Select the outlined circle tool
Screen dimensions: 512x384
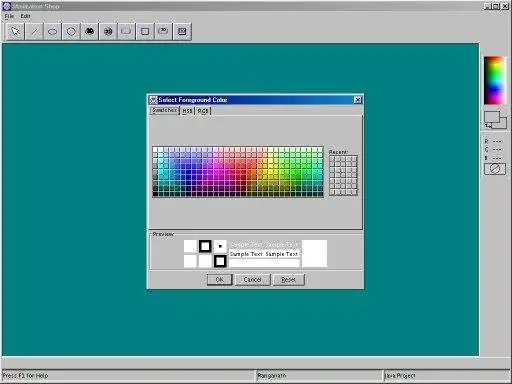[x=71, y=32]
